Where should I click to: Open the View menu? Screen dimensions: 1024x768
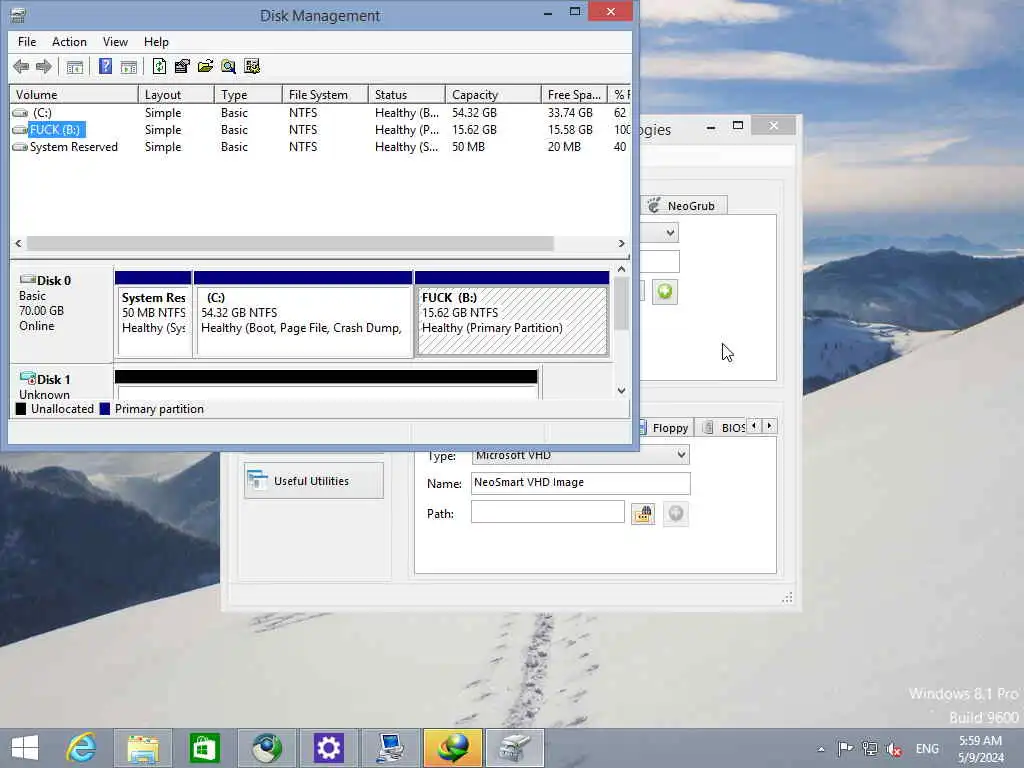coord(115,42)
